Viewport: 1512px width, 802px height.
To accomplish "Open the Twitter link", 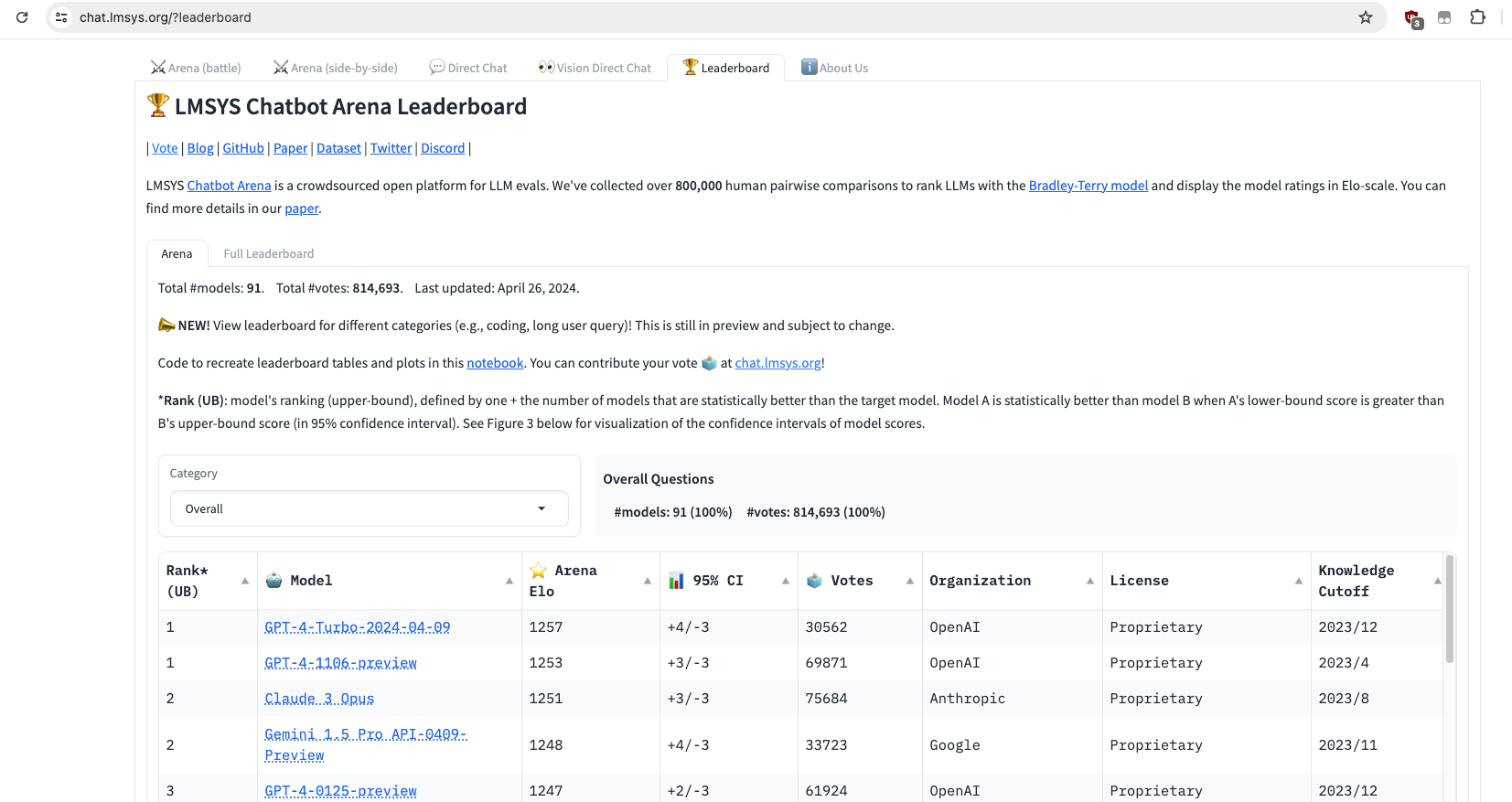I will [391, 148].
